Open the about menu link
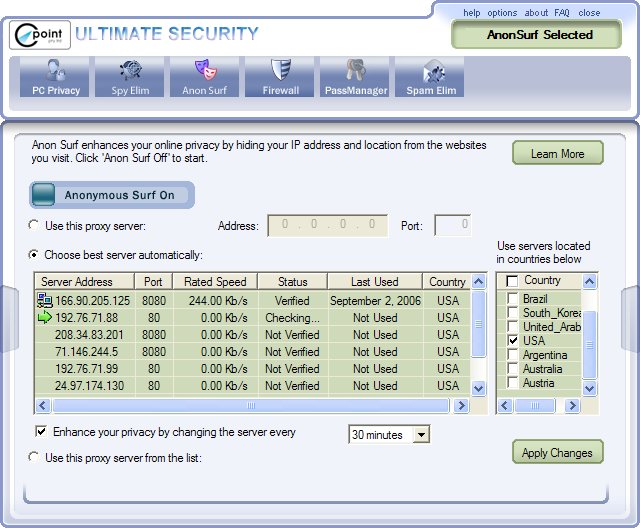640x528 pixels. [536, 13]
